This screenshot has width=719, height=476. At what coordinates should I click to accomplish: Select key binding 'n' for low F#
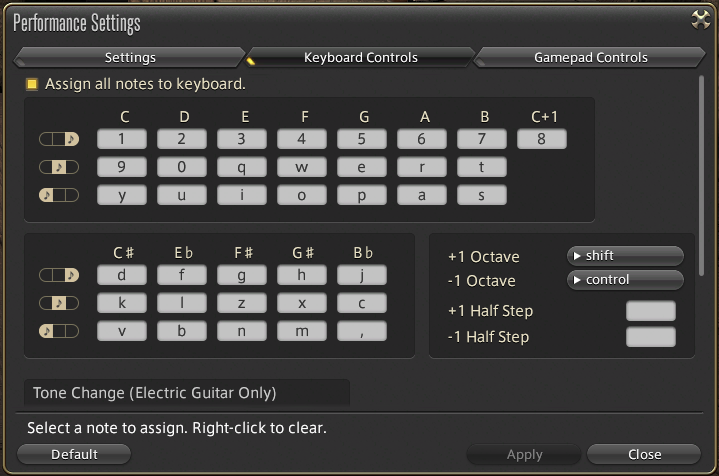coord(242,331)
